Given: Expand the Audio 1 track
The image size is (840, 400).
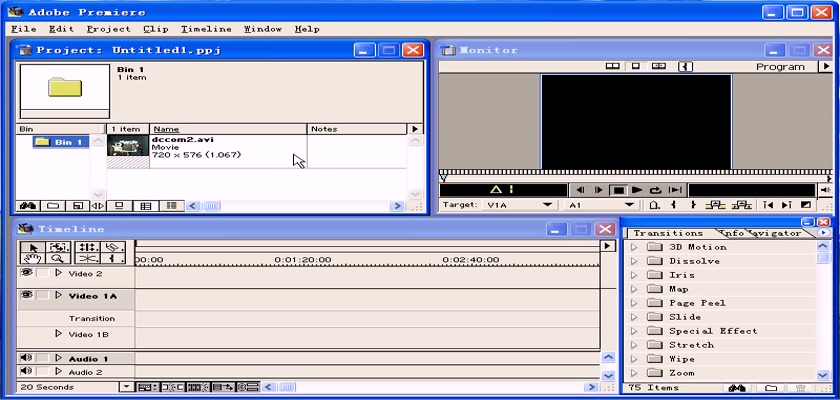Looking at the screenshot, I should (58, 358).
